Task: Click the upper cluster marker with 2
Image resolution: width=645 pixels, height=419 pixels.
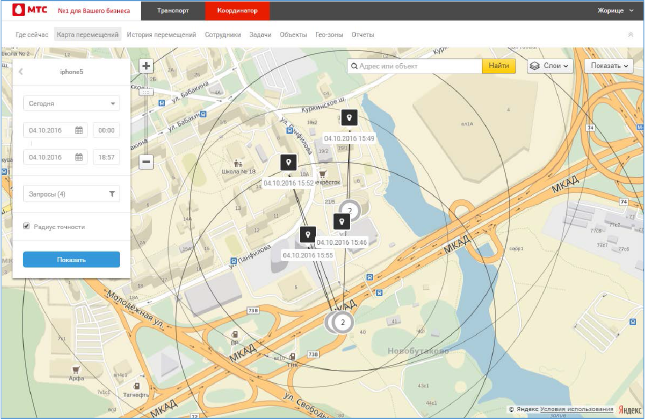Action: (350, 210)
